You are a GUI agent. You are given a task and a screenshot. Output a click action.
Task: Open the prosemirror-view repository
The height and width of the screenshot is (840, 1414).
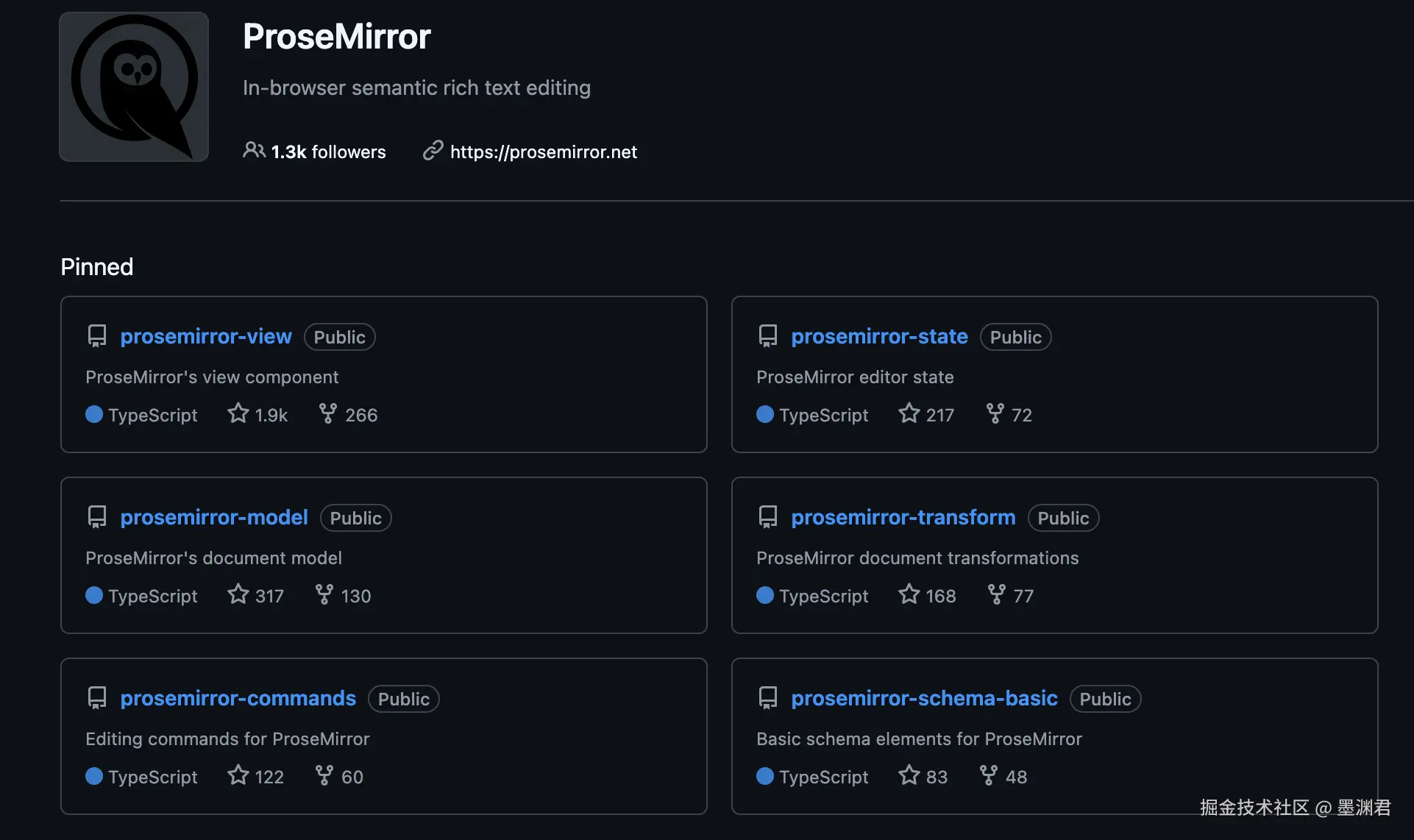coord(206,336)
